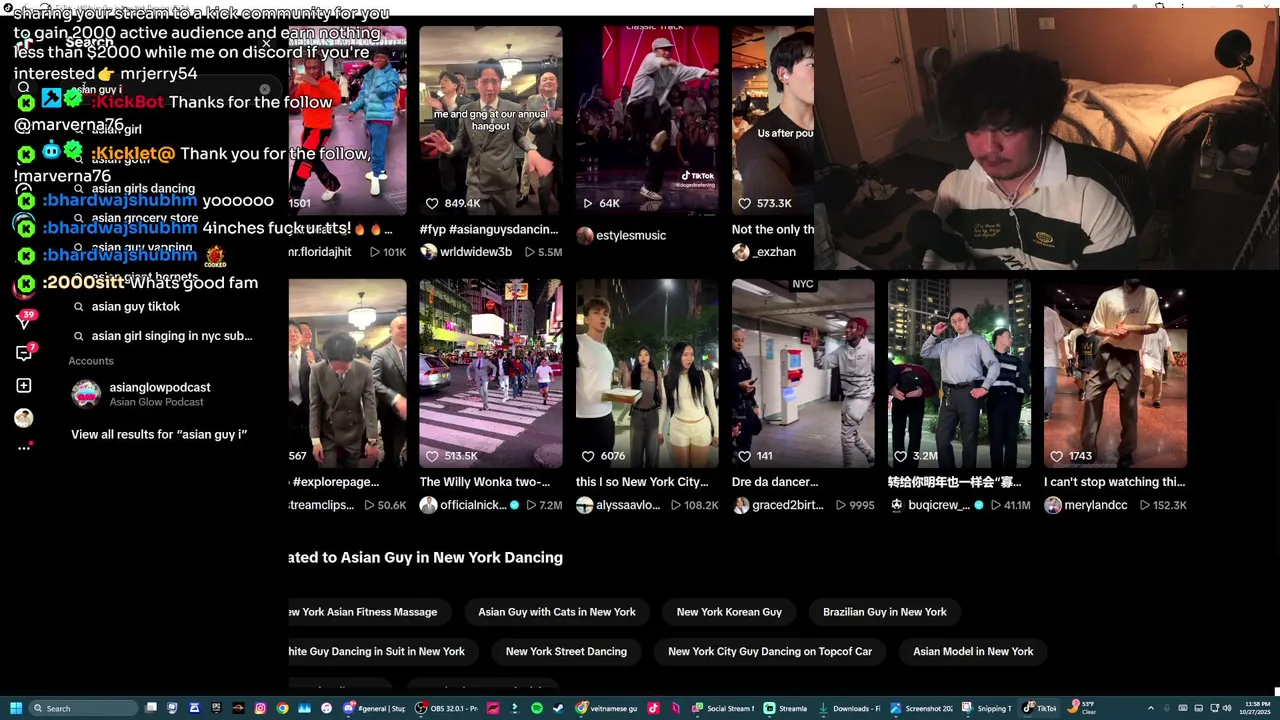
Task: Open wrldwidew3b profile avatar
Action: coord(428,252)
